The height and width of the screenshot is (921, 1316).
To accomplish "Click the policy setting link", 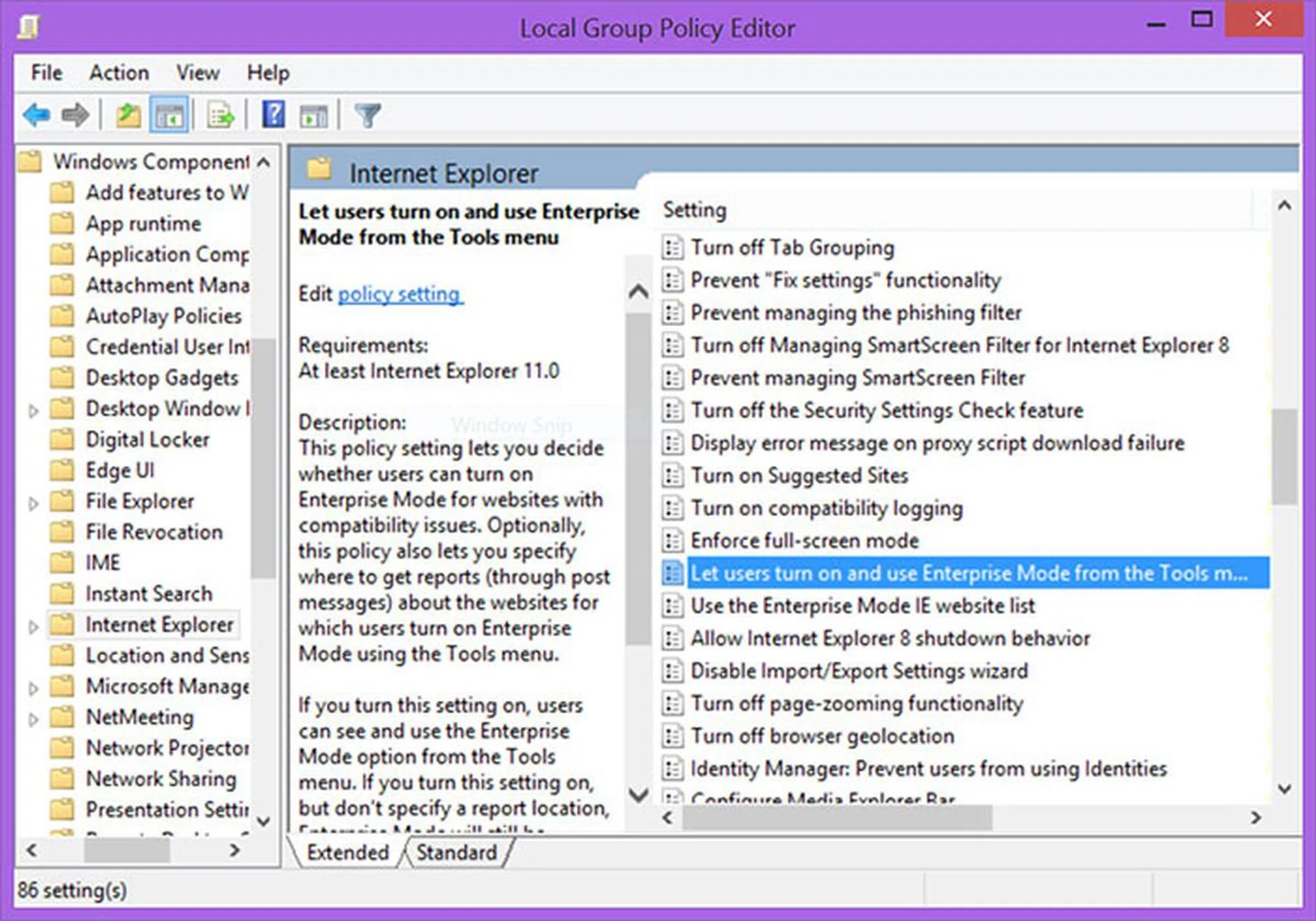I will pos(400,294).
